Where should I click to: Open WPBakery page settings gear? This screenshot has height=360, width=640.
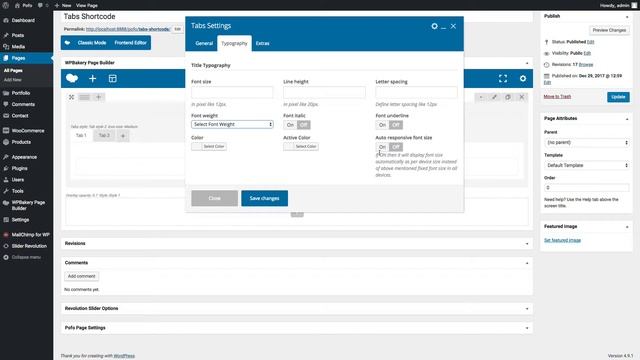click(x=523, y=78)
